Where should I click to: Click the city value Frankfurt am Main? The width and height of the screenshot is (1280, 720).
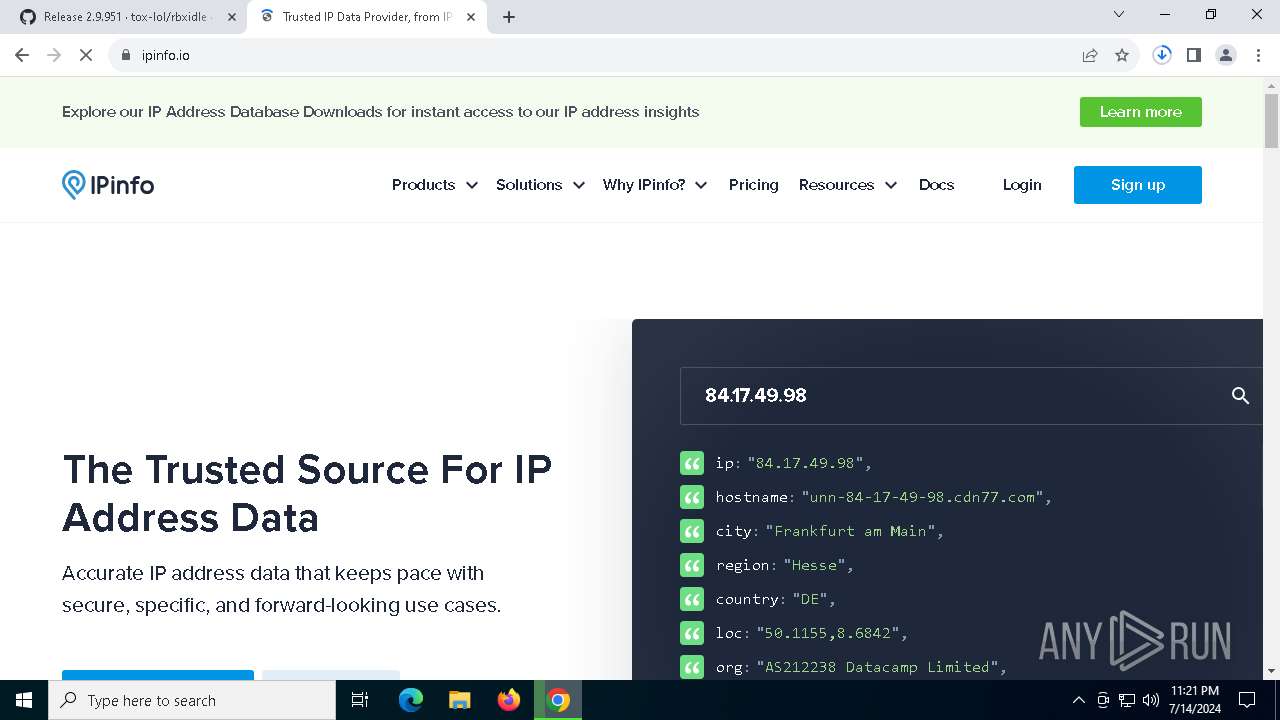851,531
